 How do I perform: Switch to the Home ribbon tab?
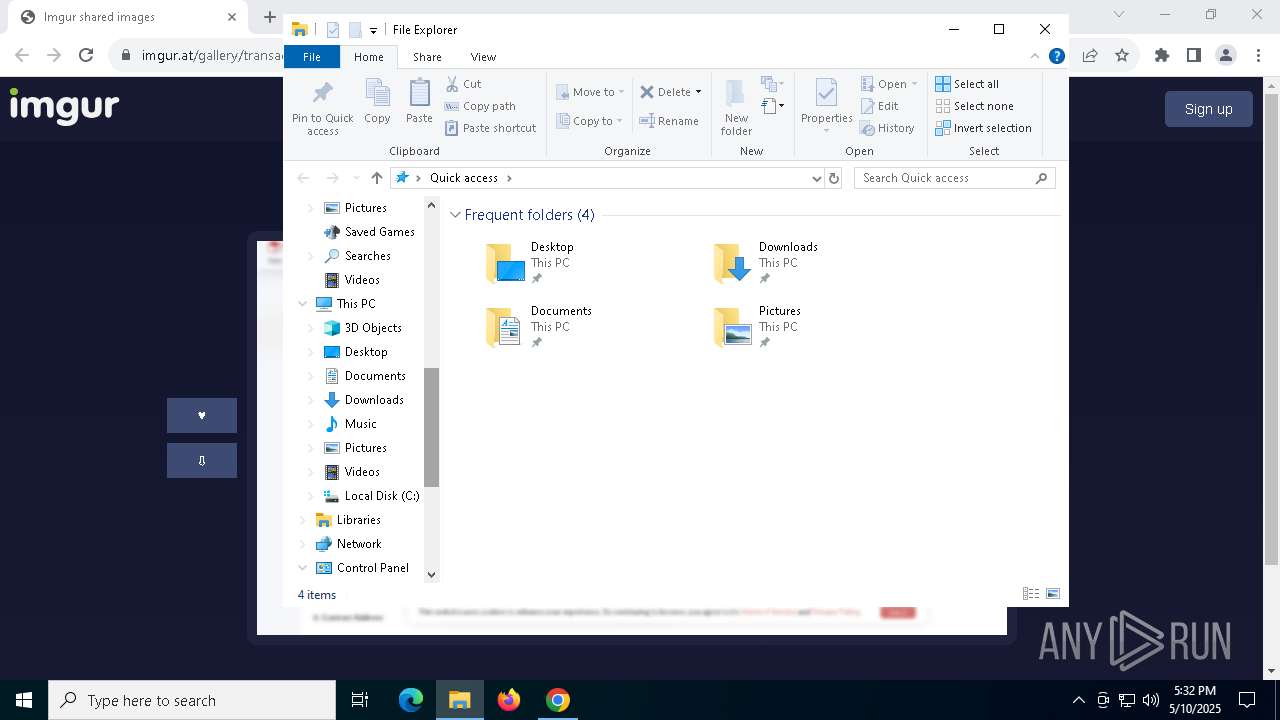[x=368, y=57]
